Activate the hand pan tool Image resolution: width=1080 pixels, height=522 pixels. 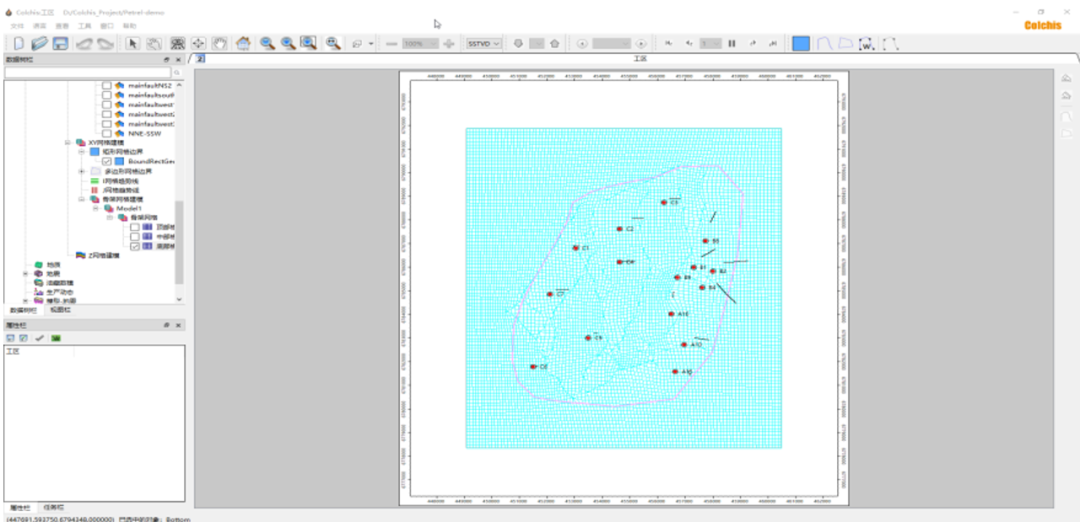[219, 44]
